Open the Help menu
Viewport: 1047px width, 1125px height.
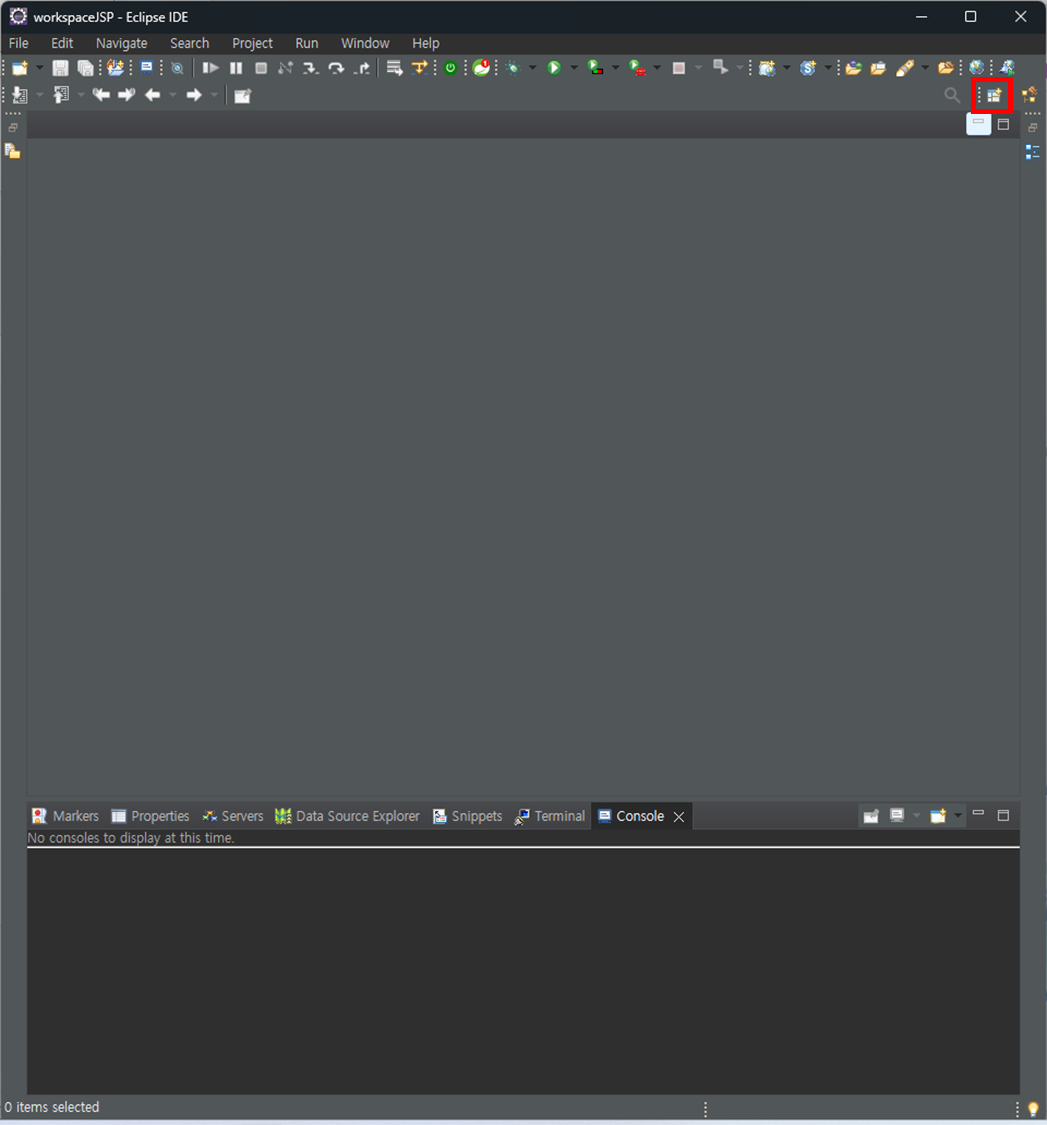pos(426,43)
